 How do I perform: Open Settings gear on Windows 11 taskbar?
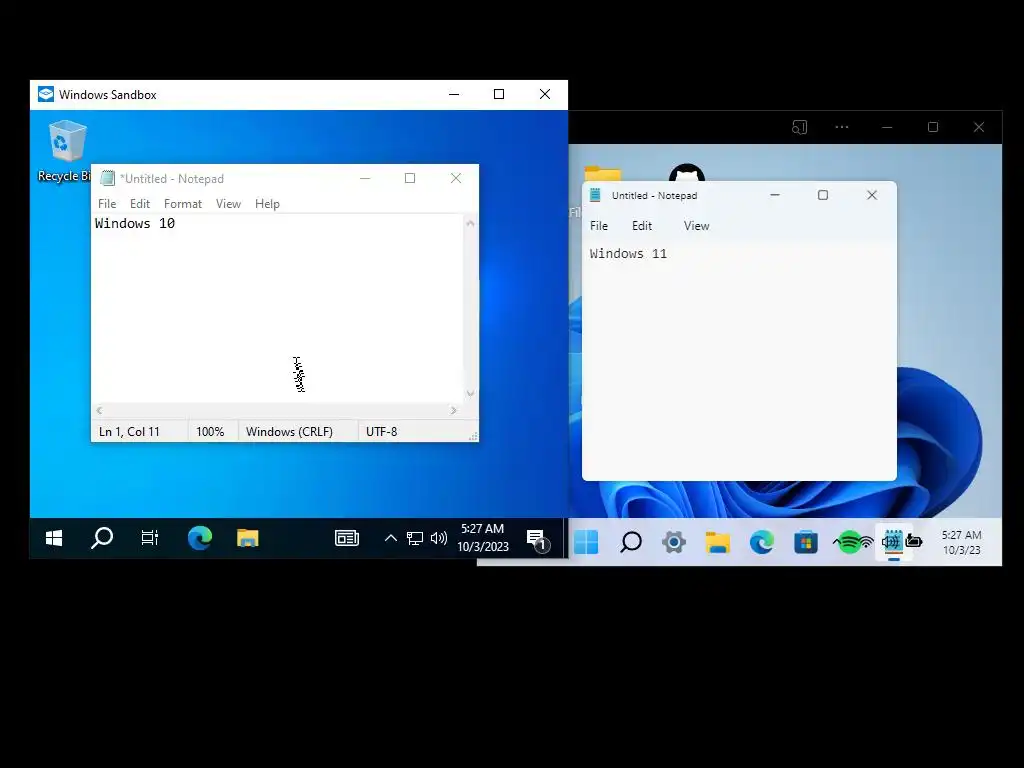[674, 542]
